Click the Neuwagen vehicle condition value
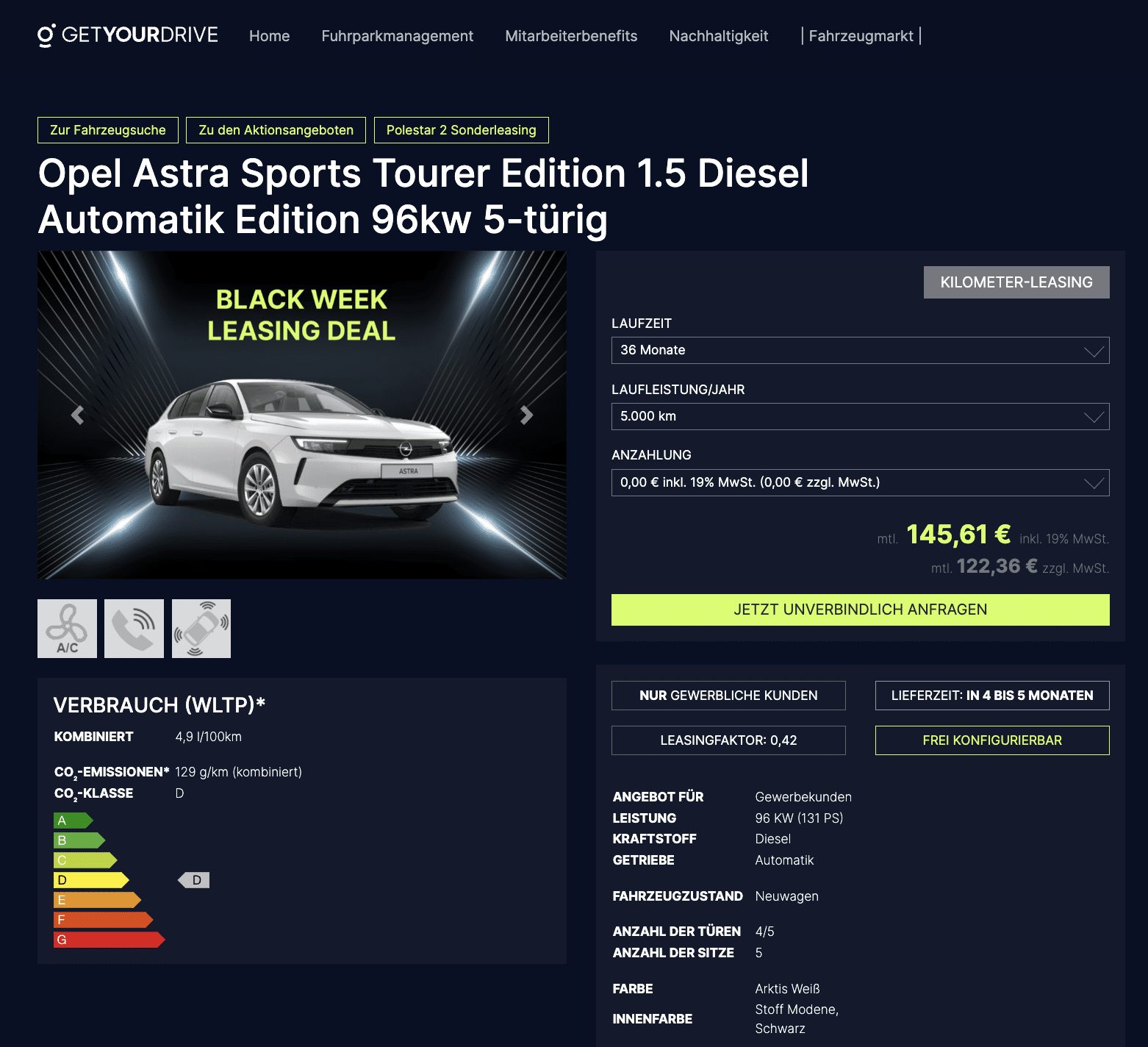1148x1047 pixels. click(x=786, y=896)
